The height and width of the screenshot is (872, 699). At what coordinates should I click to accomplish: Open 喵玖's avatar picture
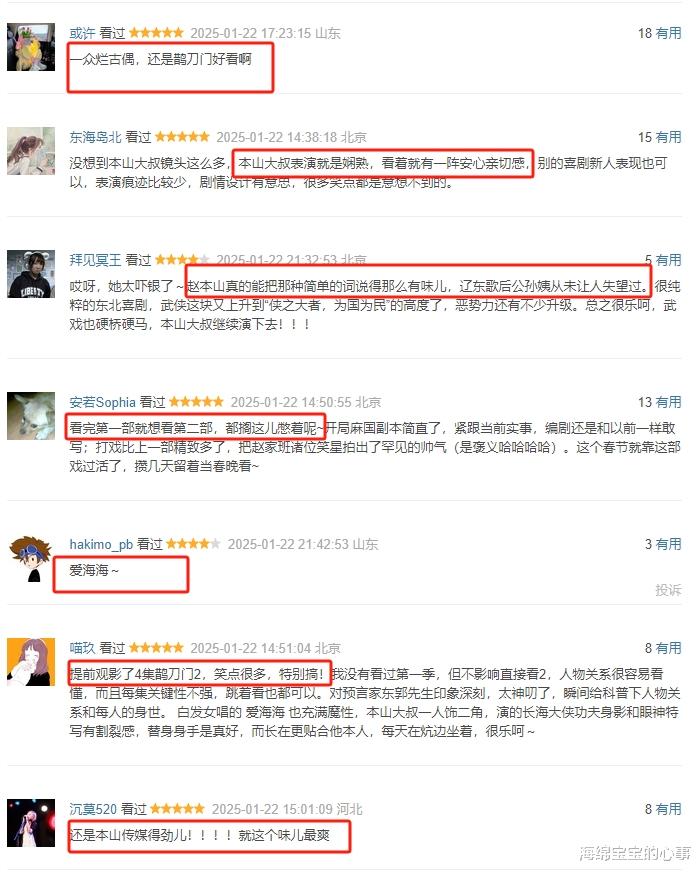pos(31,662)
